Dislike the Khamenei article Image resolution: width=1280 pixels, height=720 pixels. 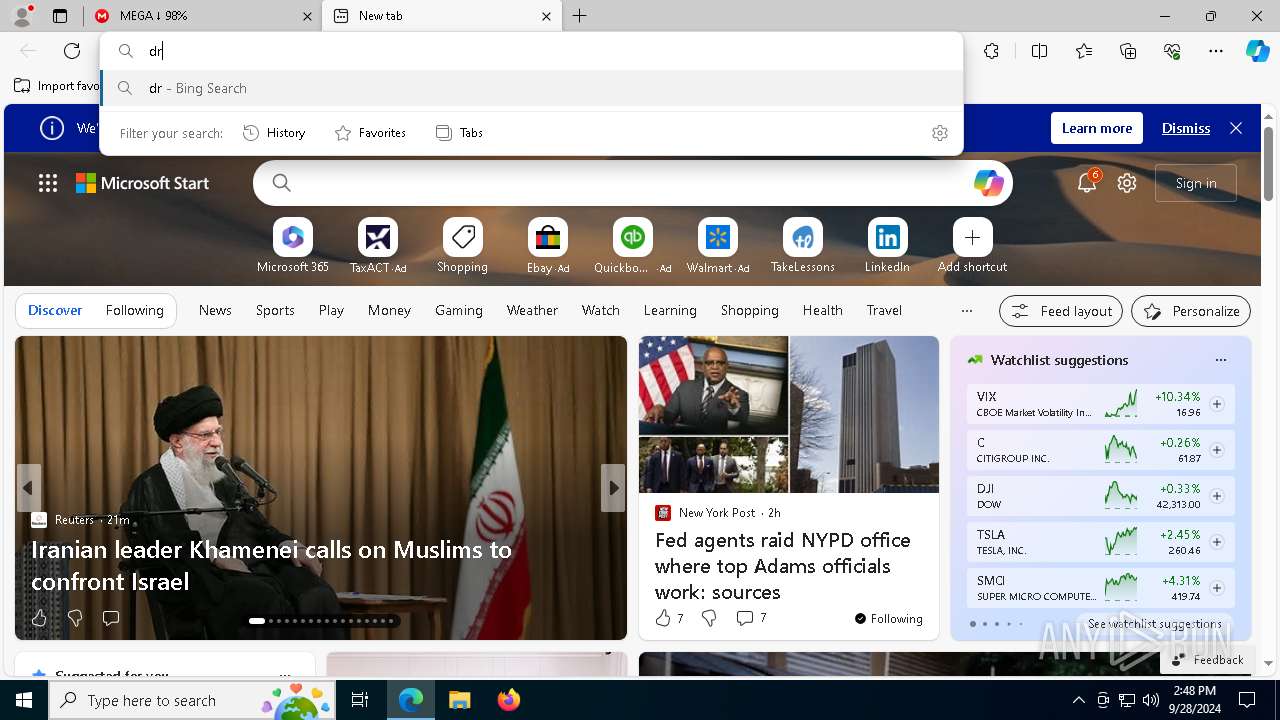coord(75,618)
